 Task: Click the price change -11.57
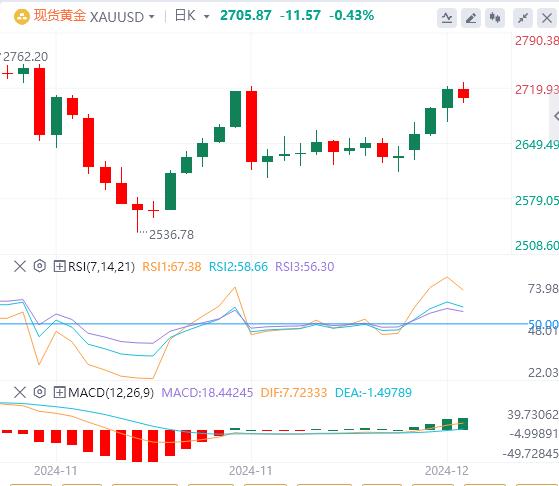click(300, 15)
